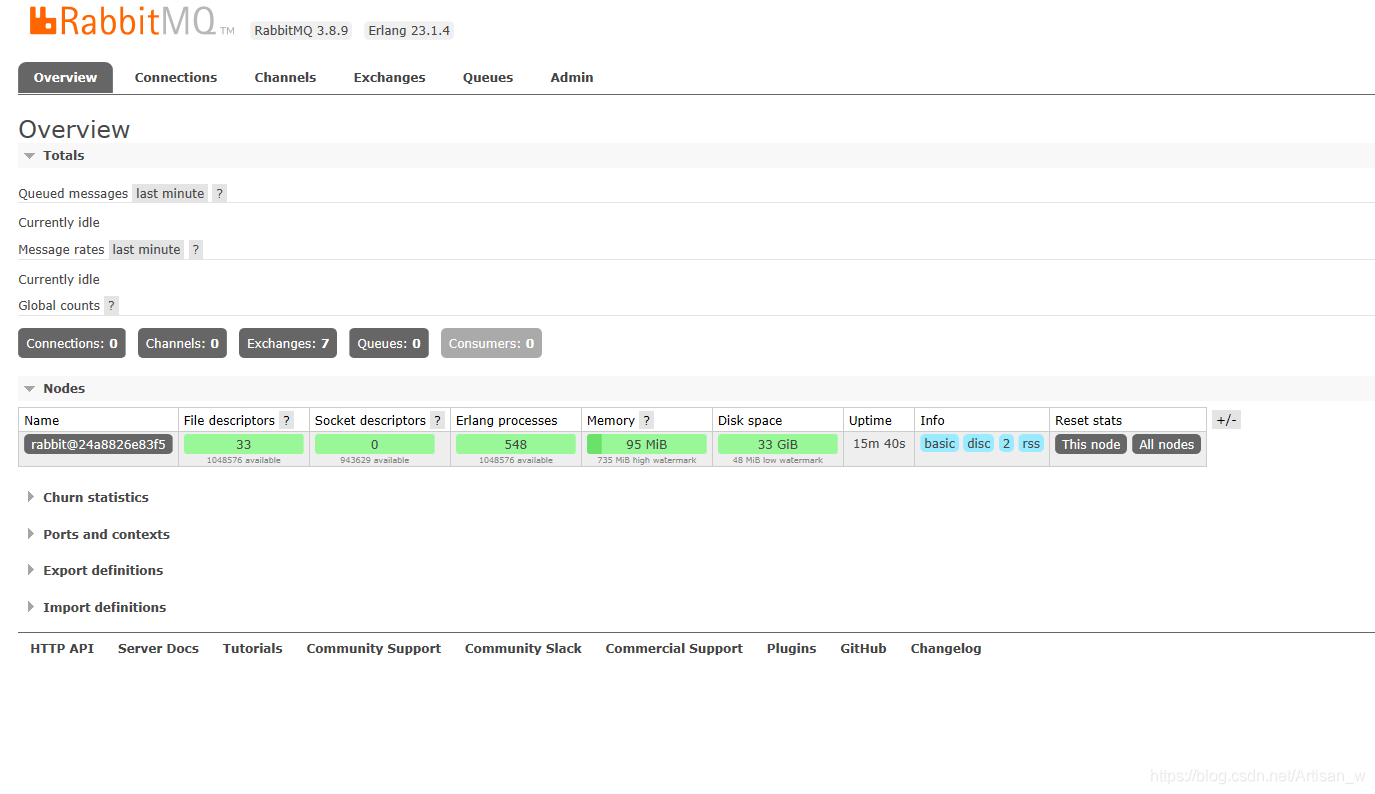Click 48 MiB low watermark text
The height and width of the screenshot is (794, 1375).
[778, 461]
